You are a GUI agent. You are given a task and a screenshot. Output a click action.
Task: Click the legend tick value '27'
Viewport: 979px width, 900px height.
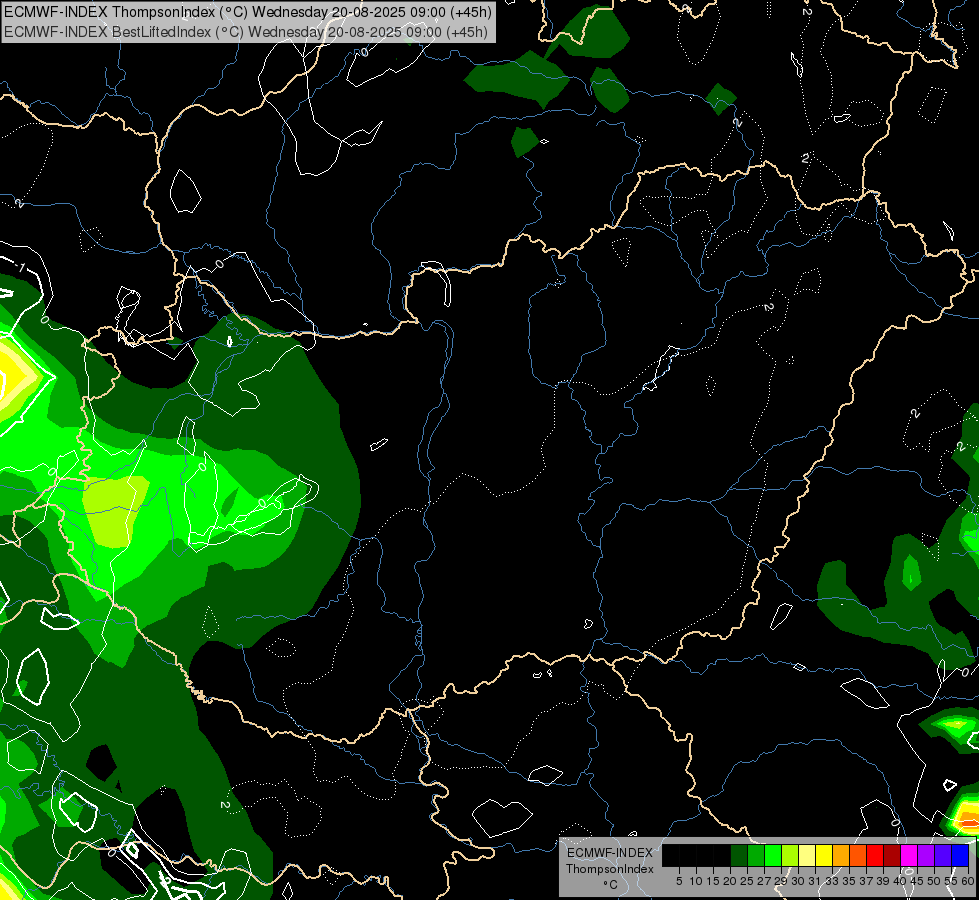point(764,881)
